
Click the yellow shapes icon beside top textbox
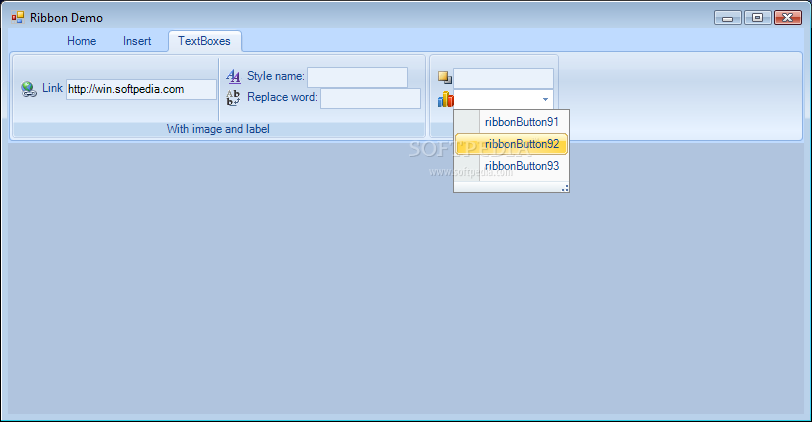pyautogui.click(x=445, y=78)
